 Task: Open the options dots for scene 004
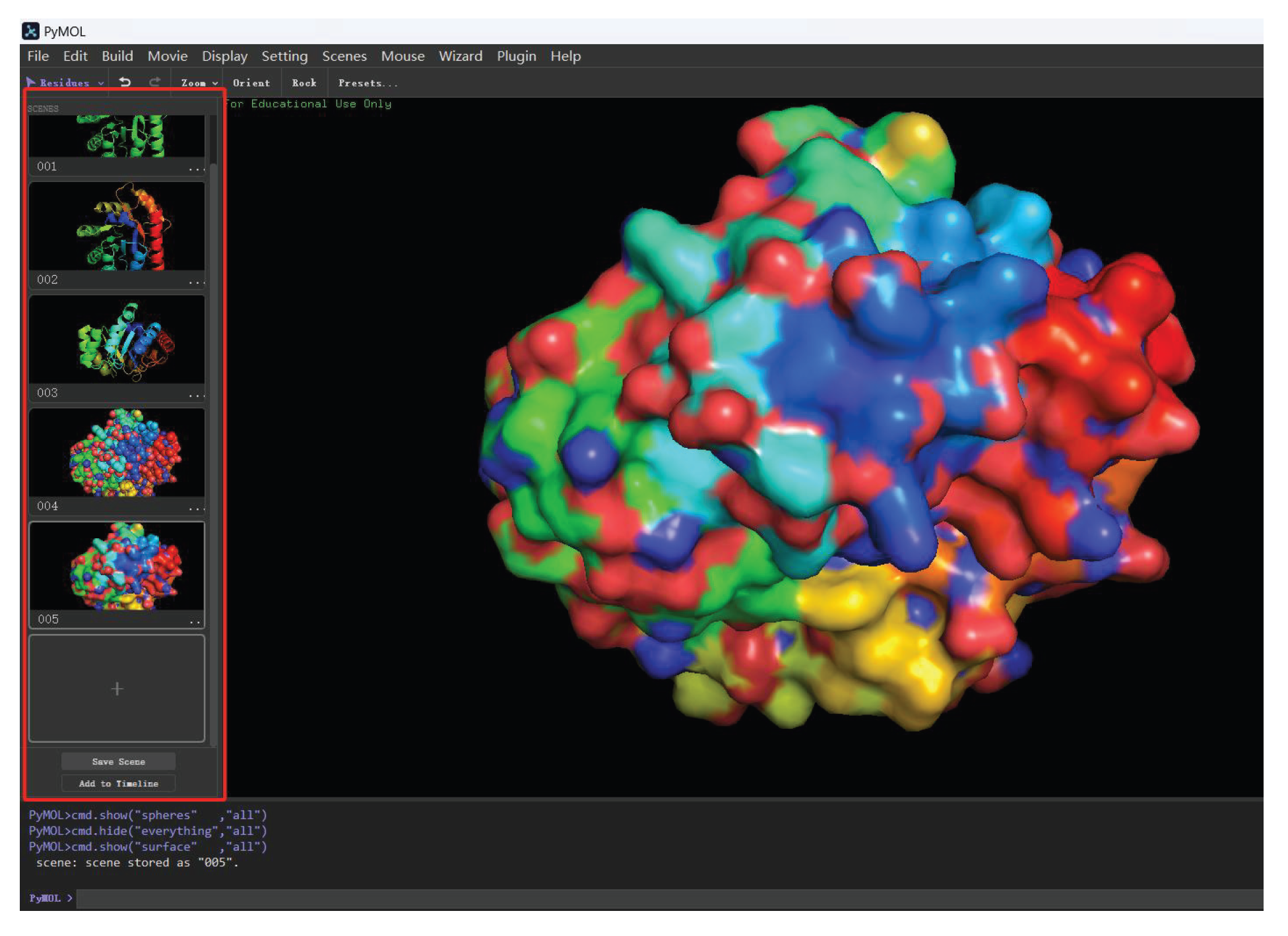click(x=196, y=509)
